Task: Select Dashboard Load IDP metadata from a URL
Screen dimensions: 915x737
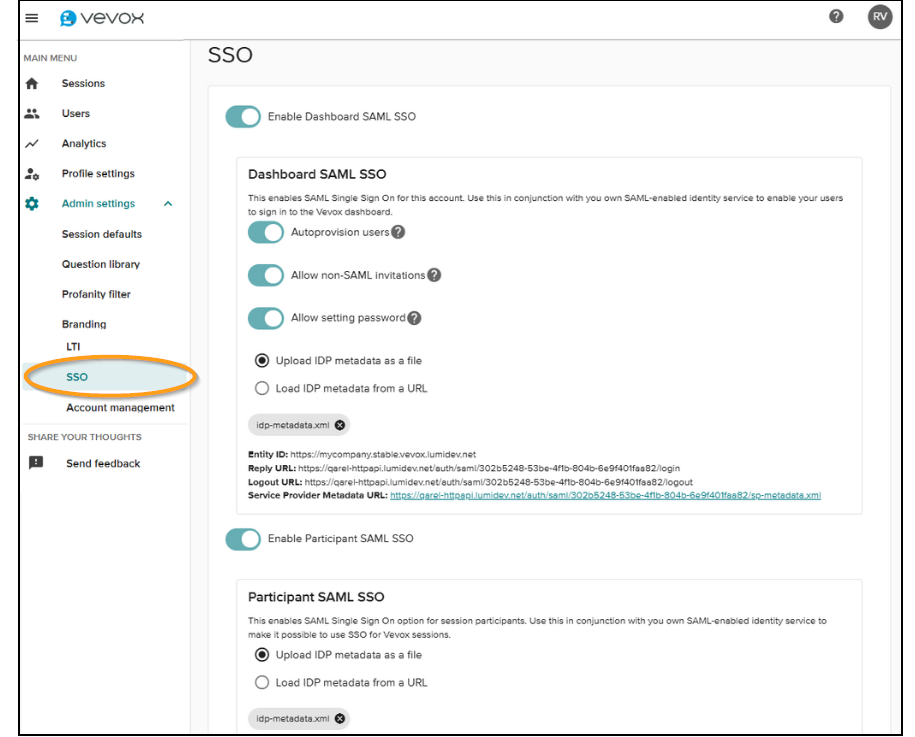Action: (262, 388)
